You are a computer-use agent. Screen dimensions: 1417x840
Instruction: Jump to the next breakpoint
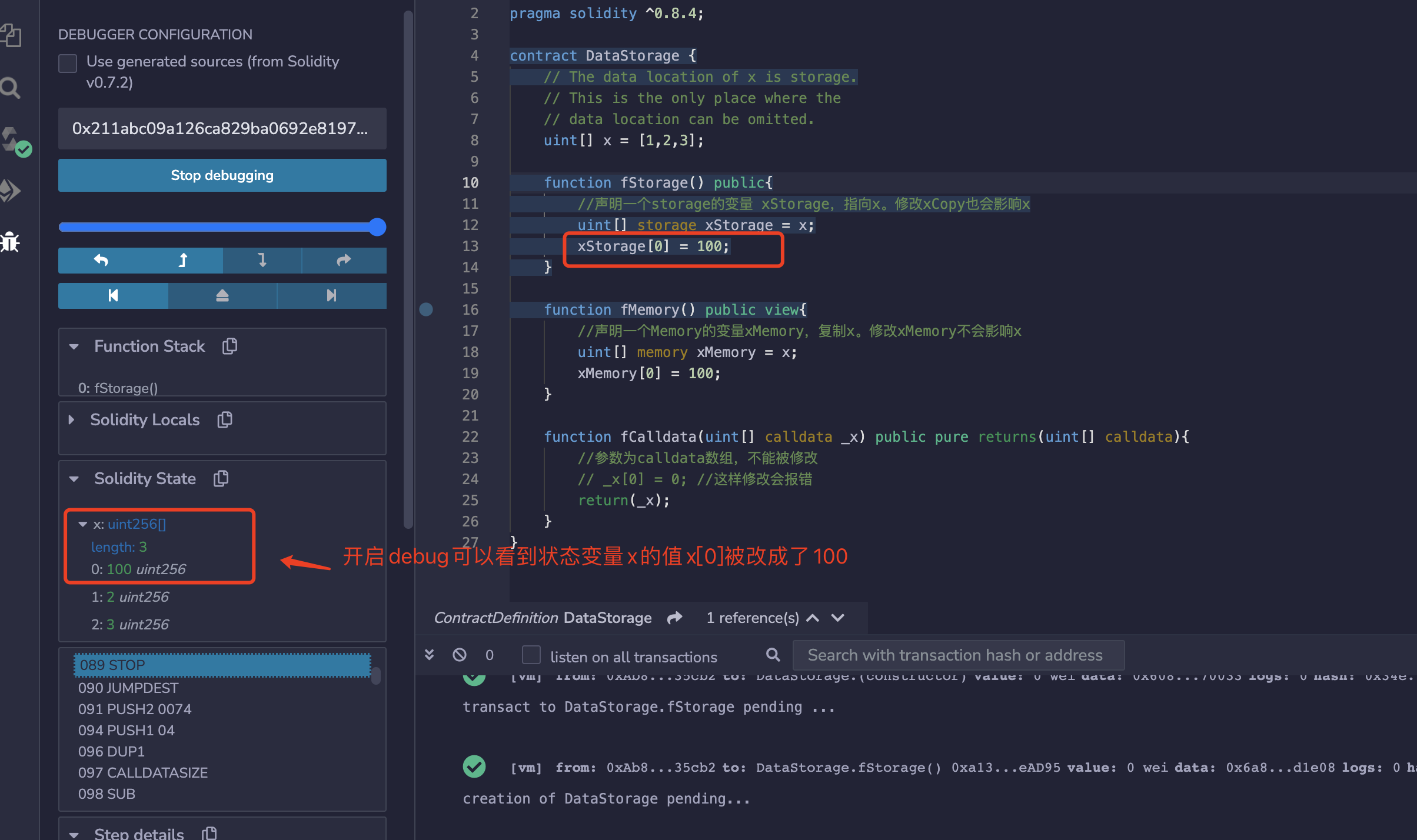(x=331, y=295)
